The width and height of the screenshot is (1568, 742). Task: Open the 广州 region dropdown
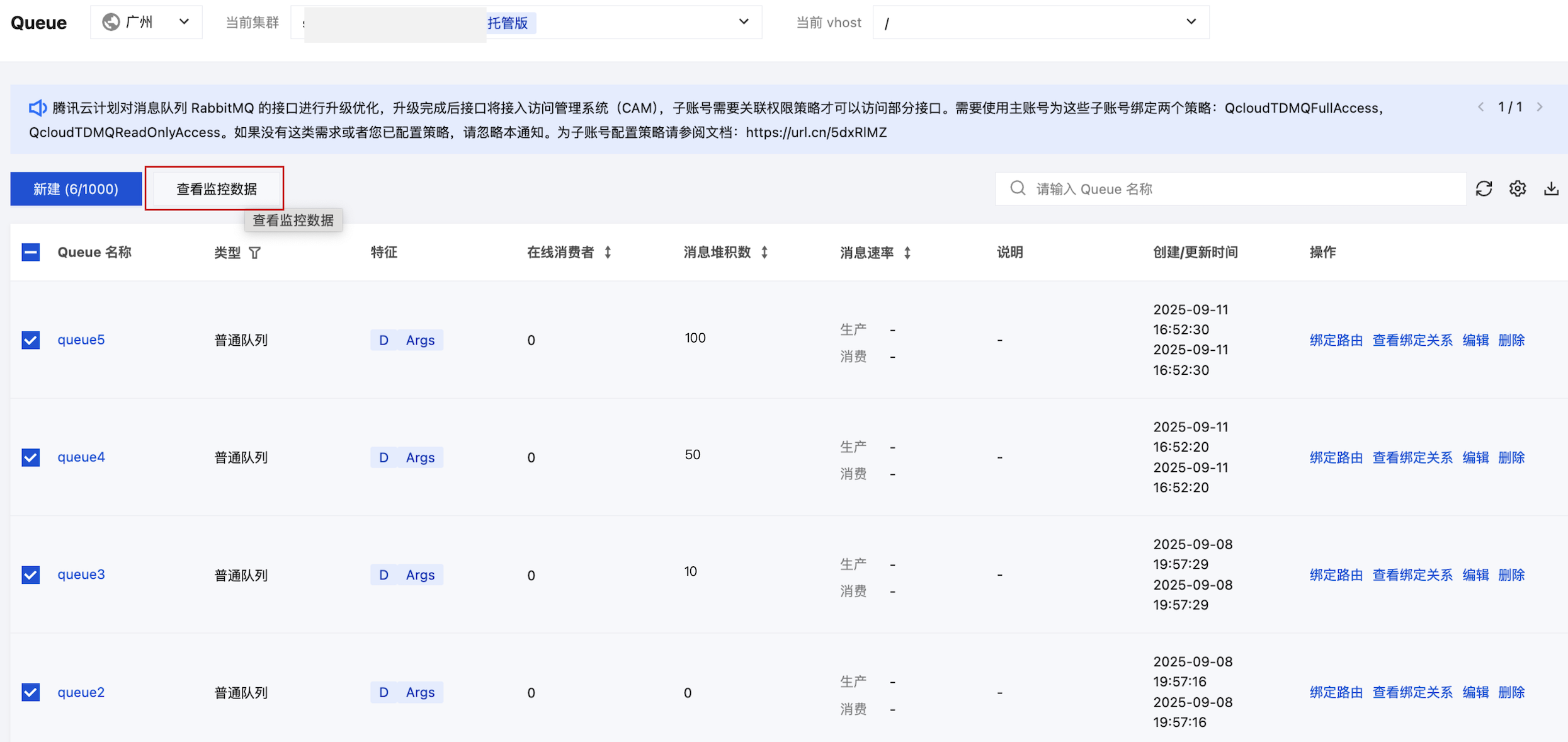point(146,23)
